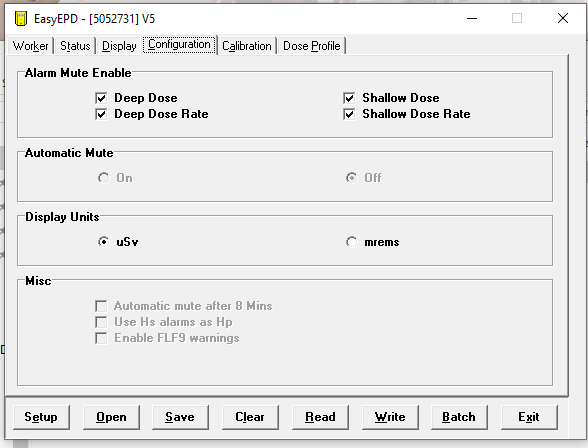Screen dimensions: 588x448
Task: Go to the Display tab
Action: (119, 46)
